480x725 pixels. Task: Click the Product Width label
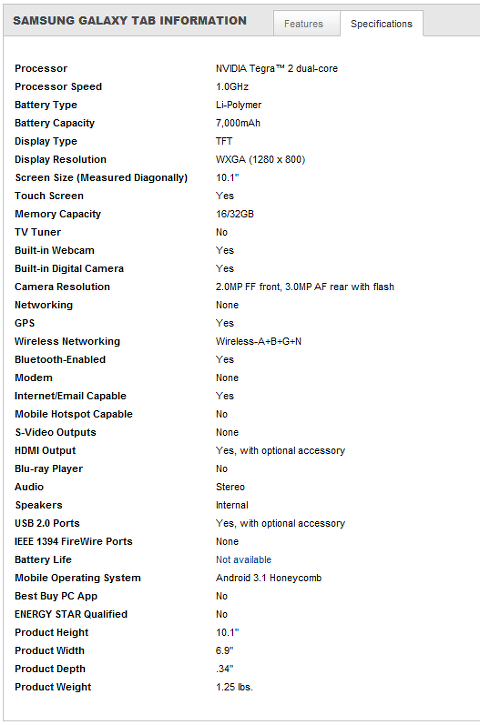[49, 651]
